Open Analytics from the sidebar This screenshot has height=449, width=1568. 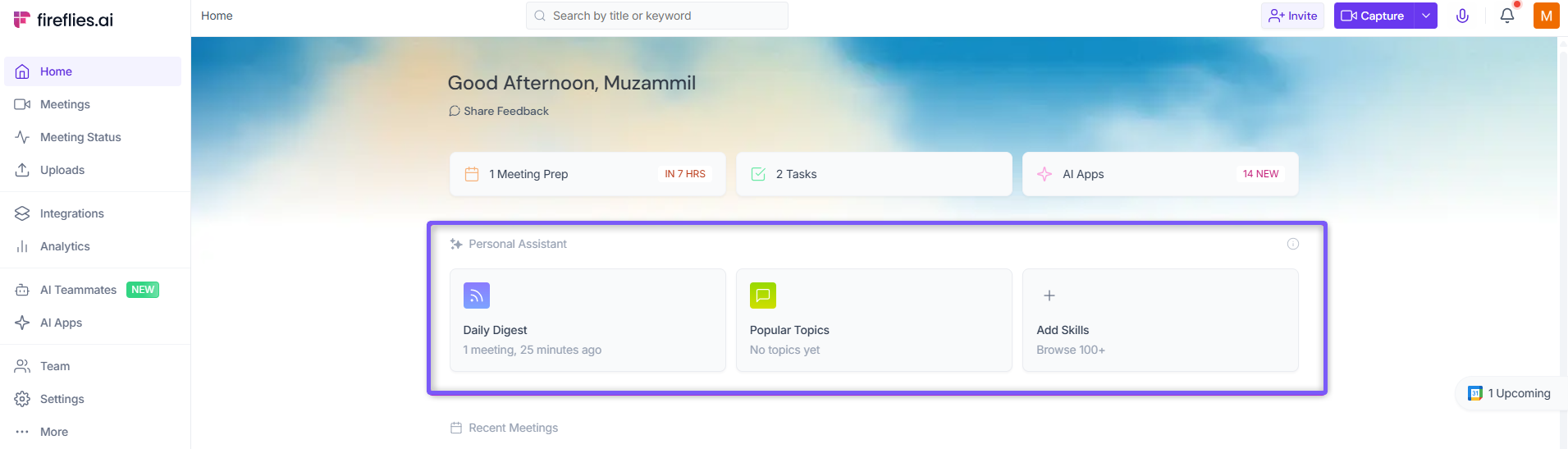point(65,246)
